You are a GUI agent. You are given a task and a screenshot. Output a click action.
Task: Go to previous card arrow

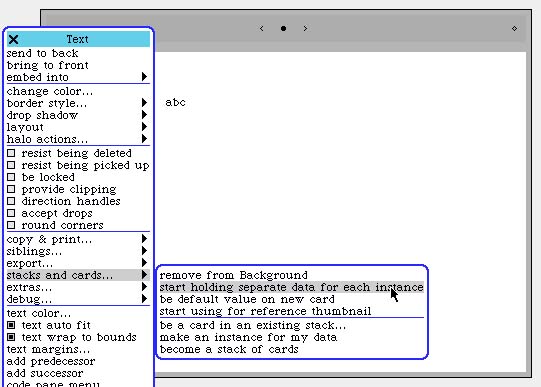(x=262, y=29)
